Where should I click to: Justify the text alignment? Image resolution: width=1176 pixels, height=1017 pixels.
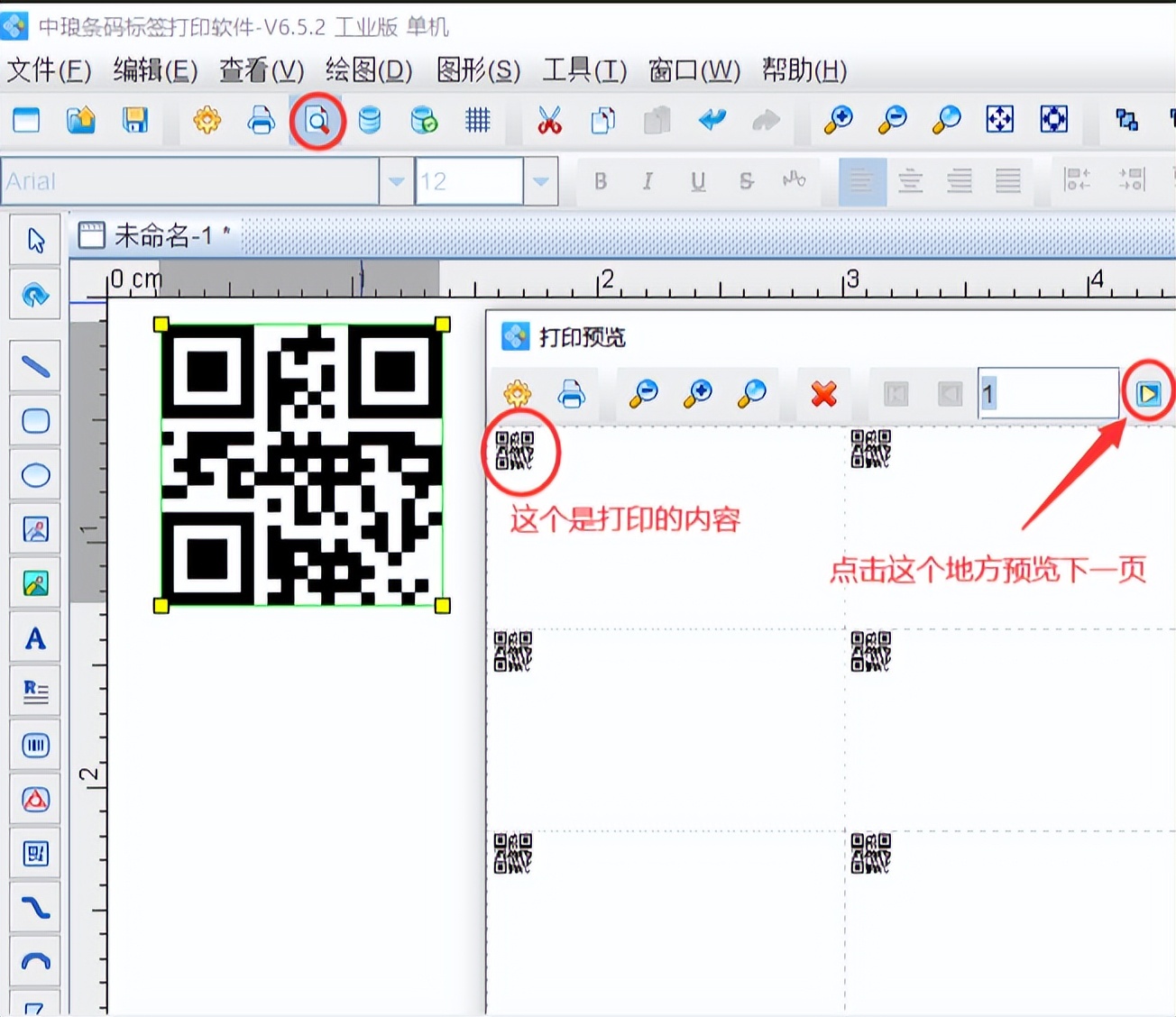tap(1008, 181)
